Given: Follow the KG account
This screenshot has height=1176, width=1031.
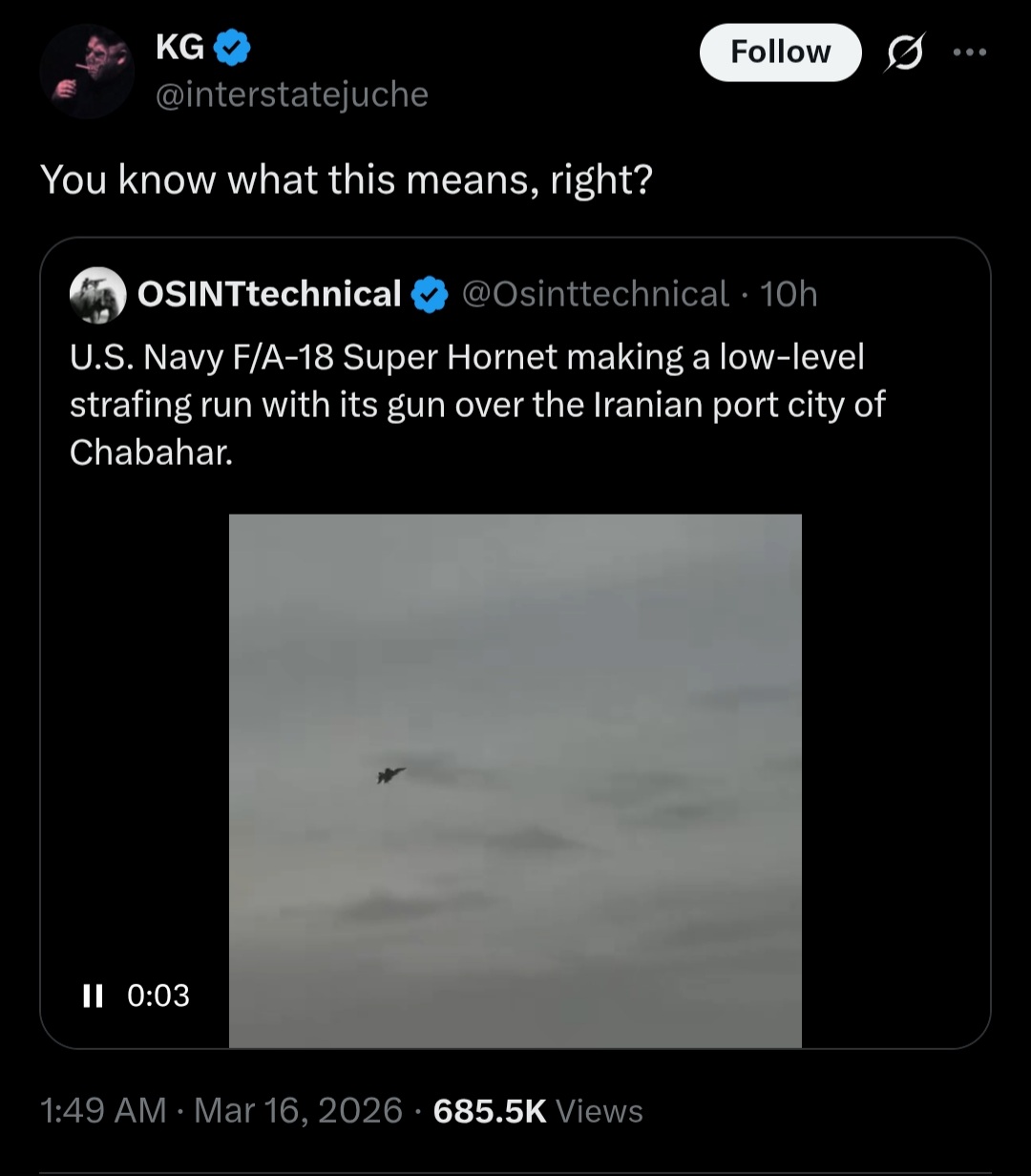Looking at the screenshot, I should click(780, 52).
